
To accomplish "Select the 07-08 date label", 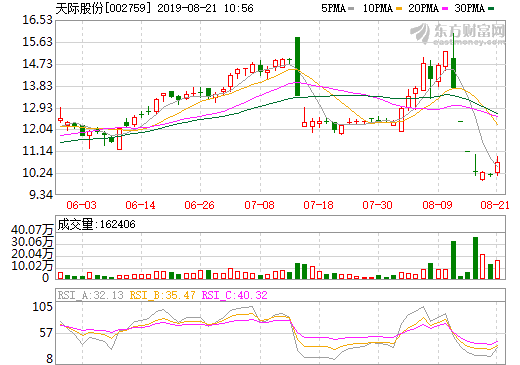I will point(259,205).
